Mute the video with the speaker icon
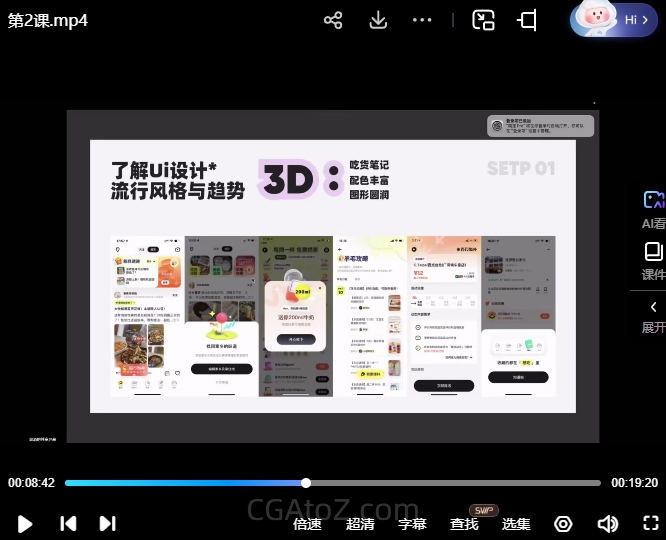Viewport: 666px width, 540px height. click(x=607, y=524)
